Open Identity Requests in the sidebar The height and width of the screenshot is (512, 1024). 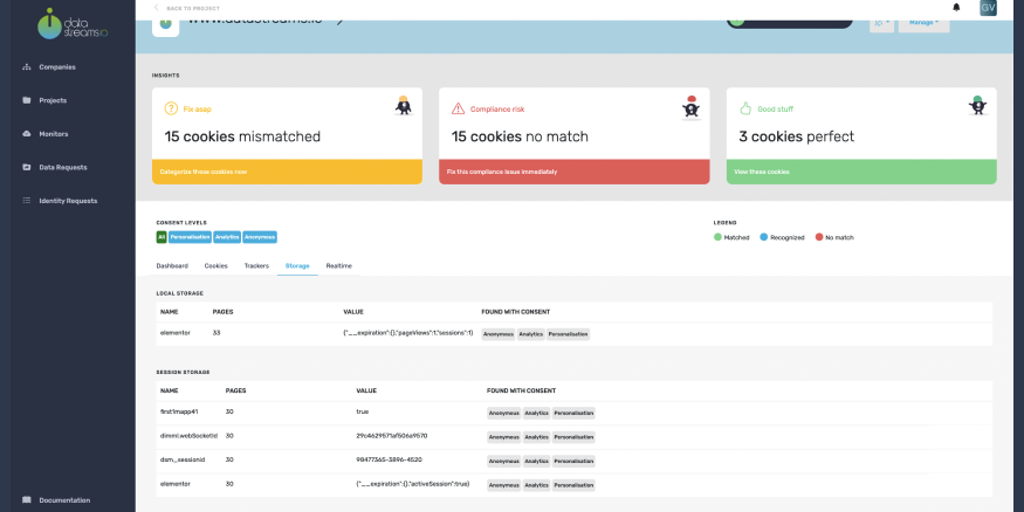pos(68,200)
